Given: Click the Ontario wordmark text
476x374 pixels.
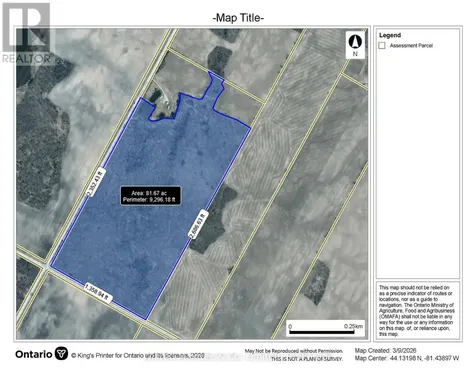Looking at the screenshot, I should coord(34,354).
